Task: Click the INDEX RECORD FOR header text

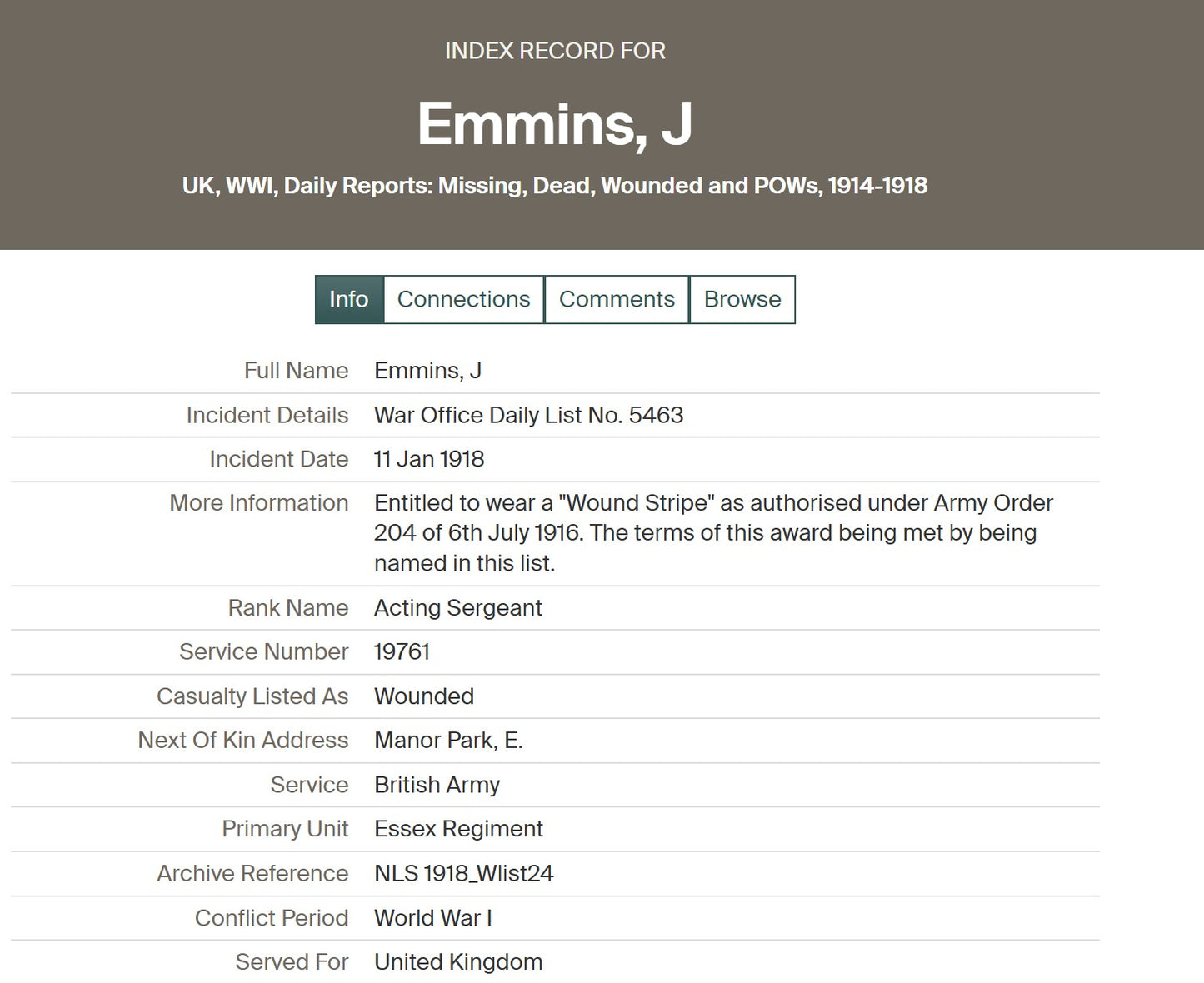Action: tap(555, 51)
